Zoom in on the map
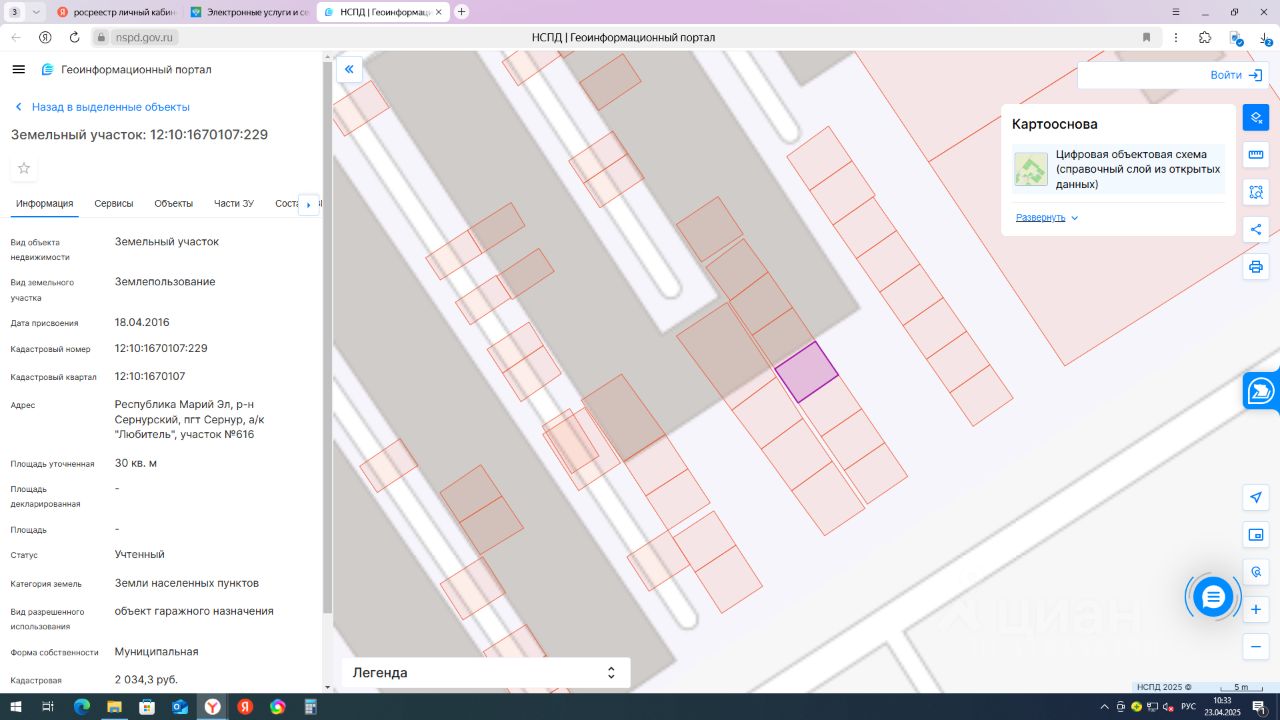The image size is (1280, 720). (1256, 609)
